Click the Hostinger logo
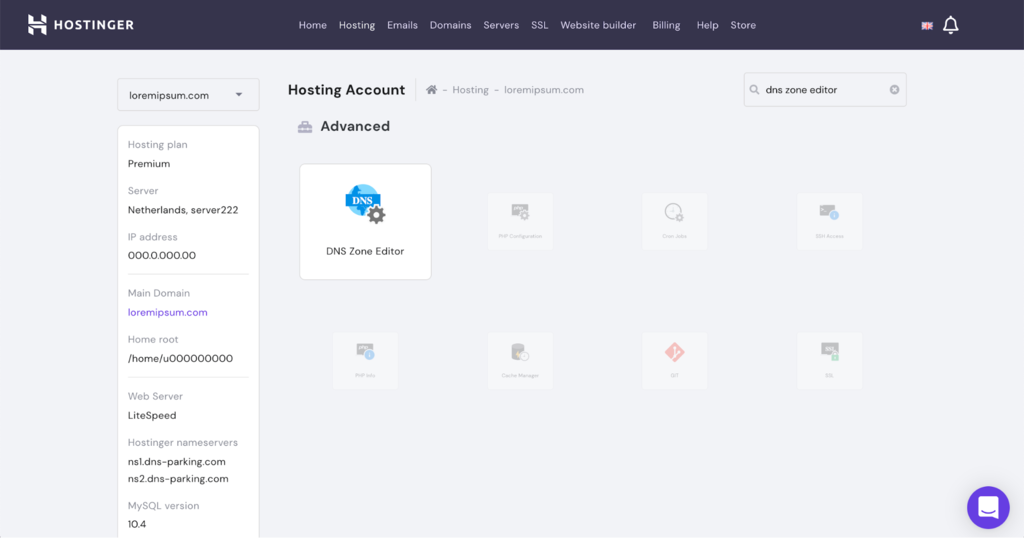This screenshot has width=1024, height=538. pos(80,25)
